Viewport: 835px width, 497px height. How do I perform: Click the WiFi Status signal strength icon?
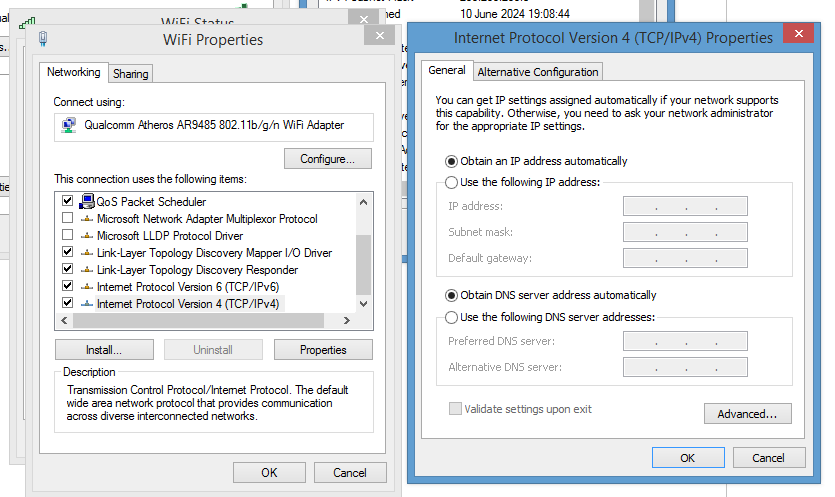click(x=27, y=23)
